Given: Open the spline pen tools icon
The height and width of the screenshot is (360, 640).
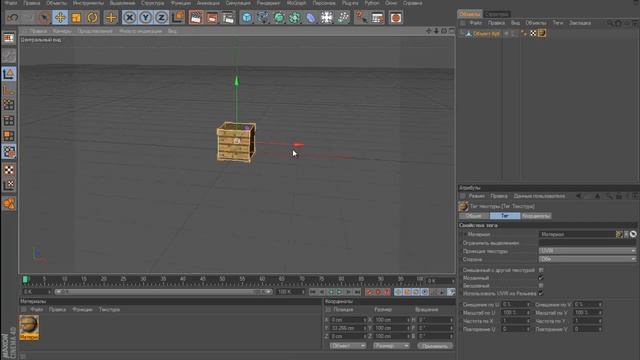Looking at the screenshot, I should [x=263, y=18].
